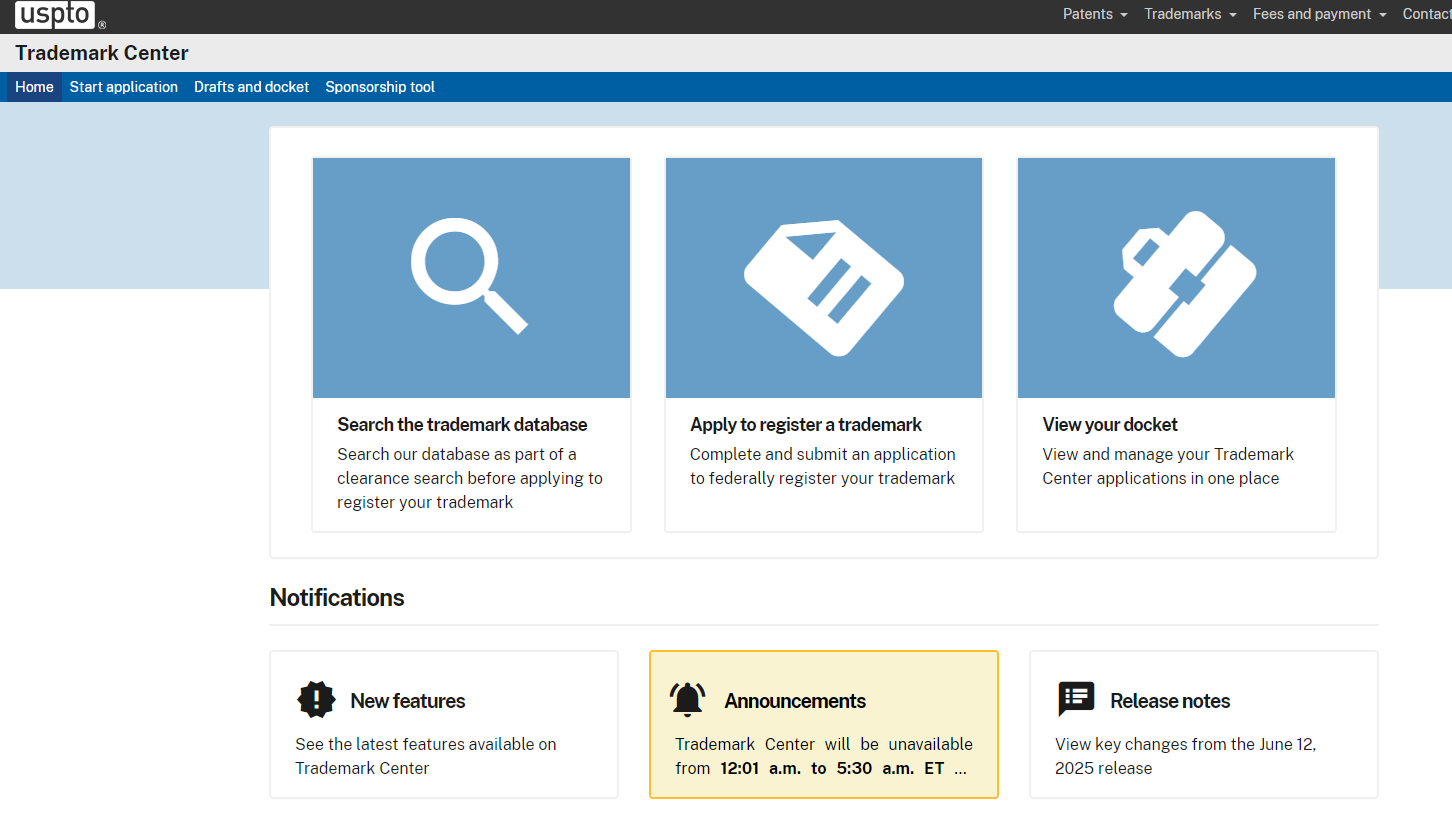Open Drafts and docket tab
The height and width of the screenshot is (820, 1452).
(x=252, y=87)
